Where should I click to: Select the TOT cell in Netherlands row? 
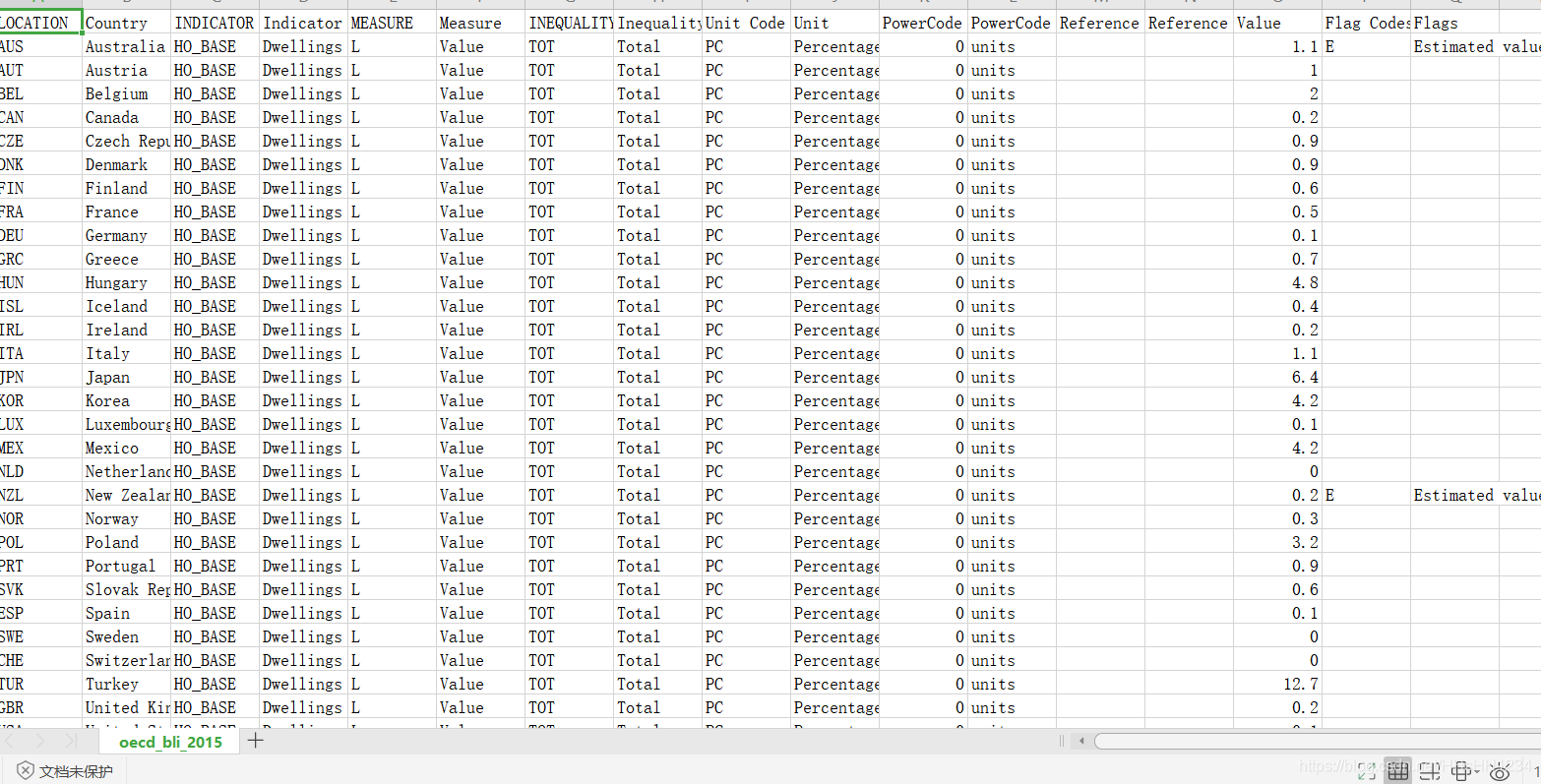point(569,471)
